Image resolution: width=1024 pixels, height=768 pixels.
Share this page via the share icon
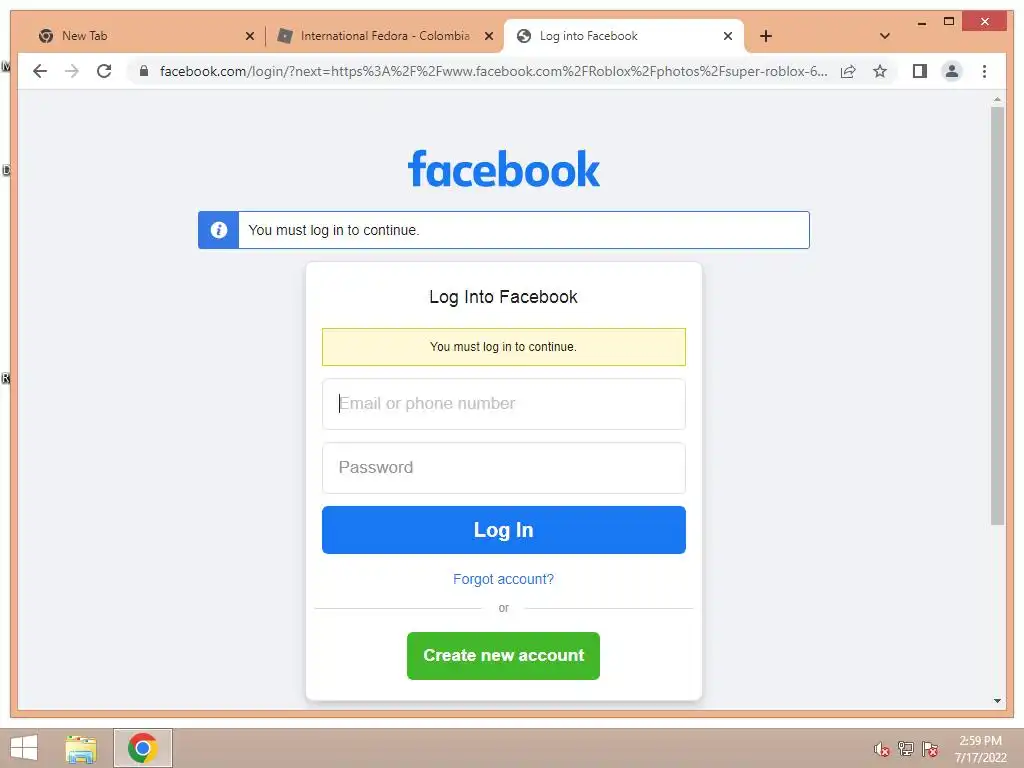click(848, 71)
